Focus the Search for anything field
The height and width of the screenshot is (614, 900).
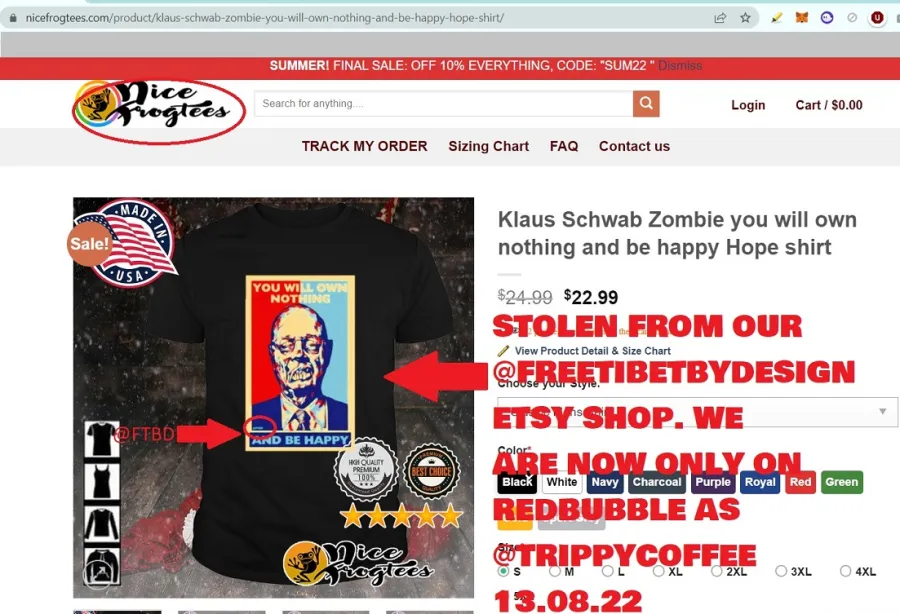point(444,103)
